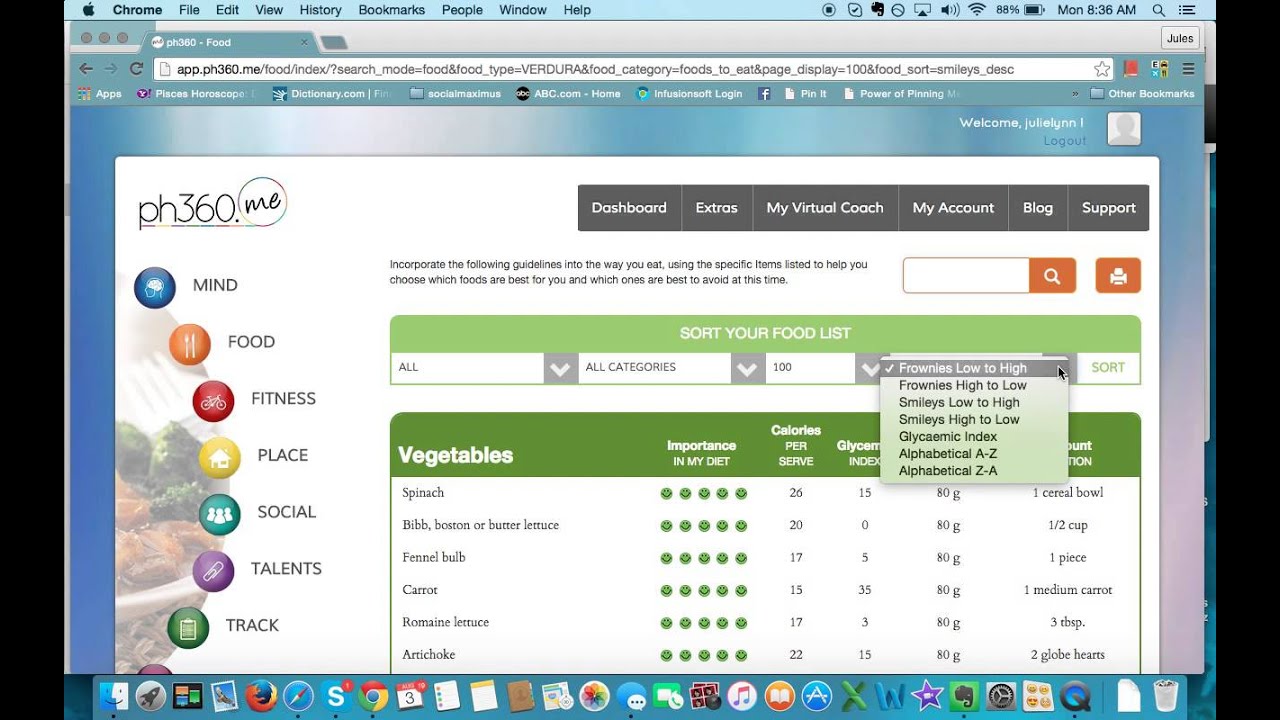The height and width of the screenshot is (720, 1280).
Task: Open the My Account tab
Action: click(x=953, y=208)
